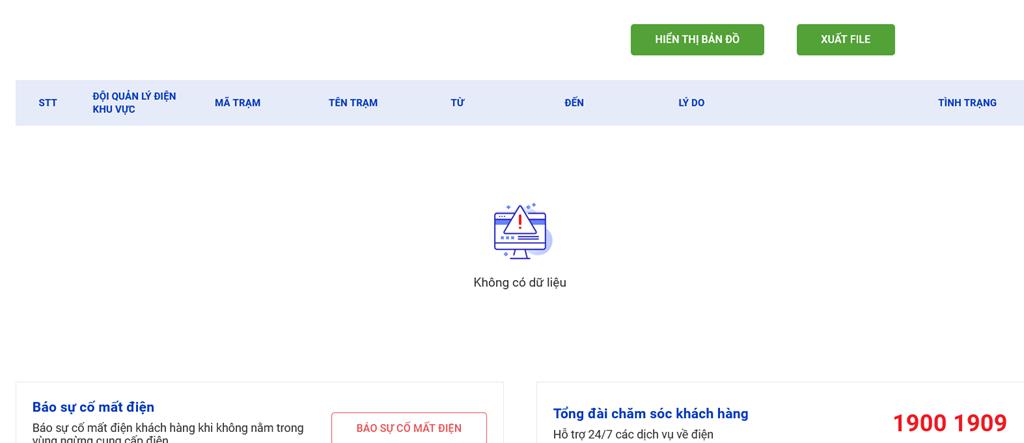Click the Hỗ trợ 24/7 support text
Screen dimensions: 1024x443
click(x=633, y=434)
